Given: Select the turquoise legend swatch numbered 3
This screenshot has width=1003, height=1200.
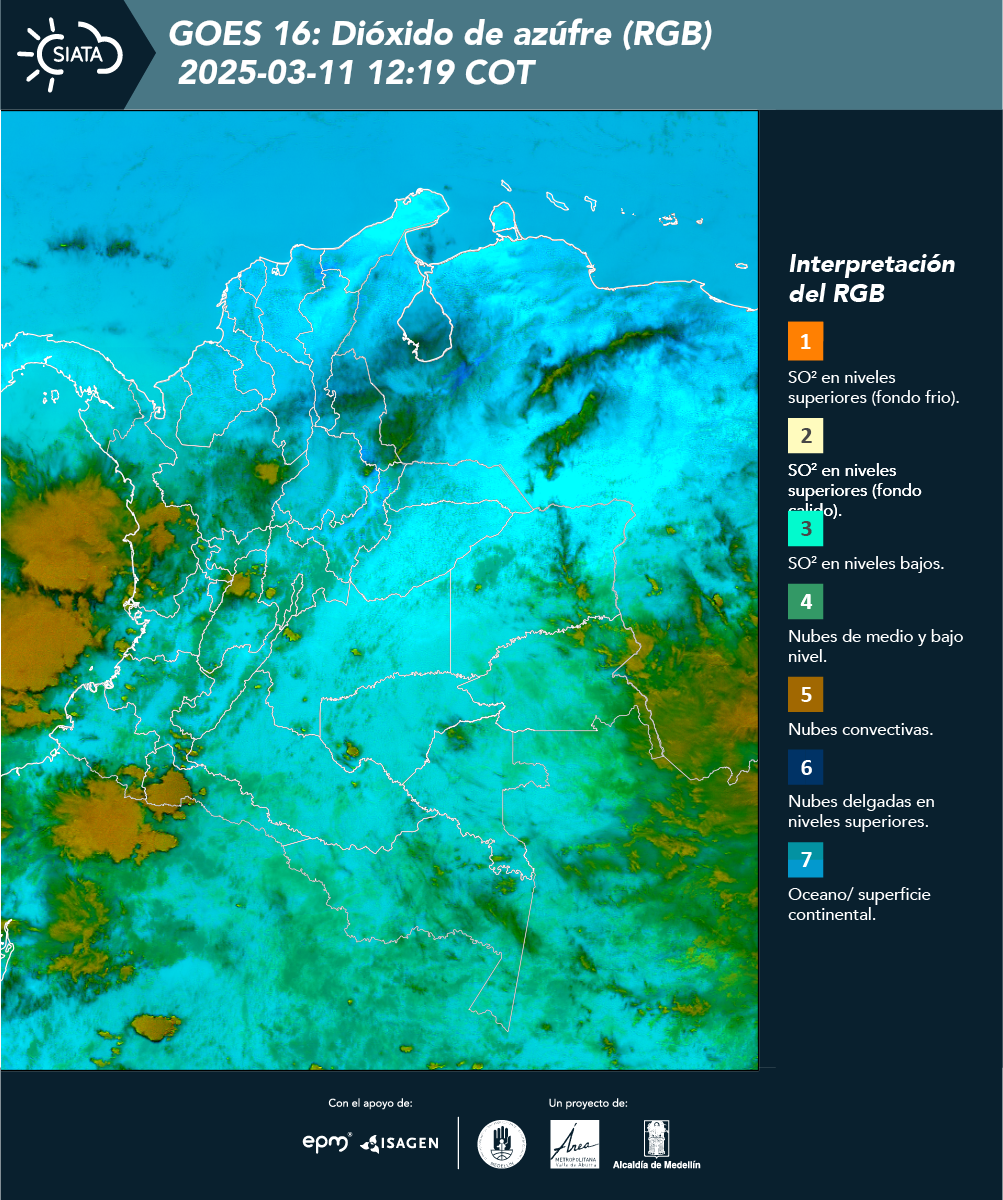Looking at the screenshot, I should 805,527.
